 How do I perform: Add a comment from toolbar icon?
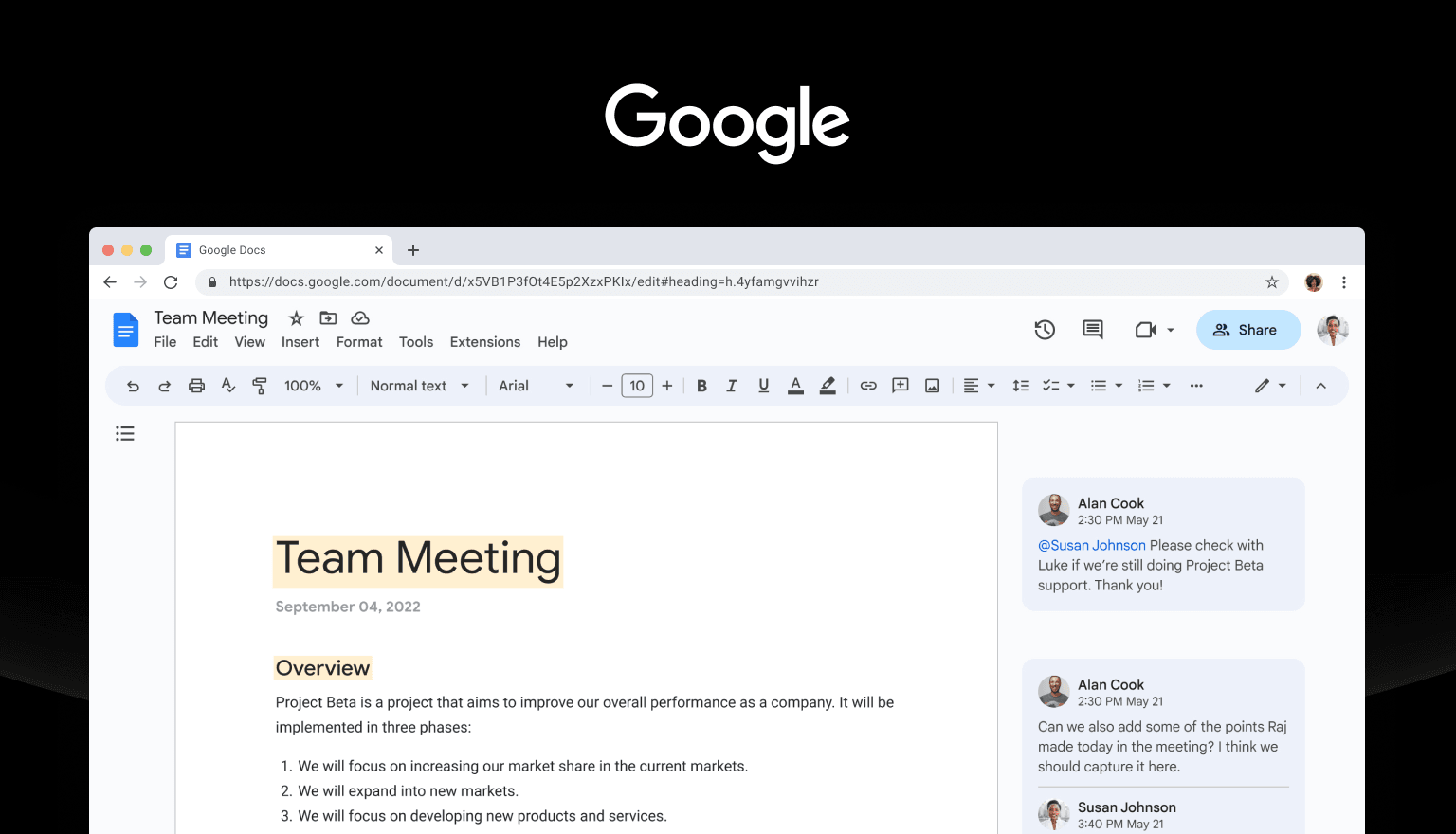[x=901, y=386]
